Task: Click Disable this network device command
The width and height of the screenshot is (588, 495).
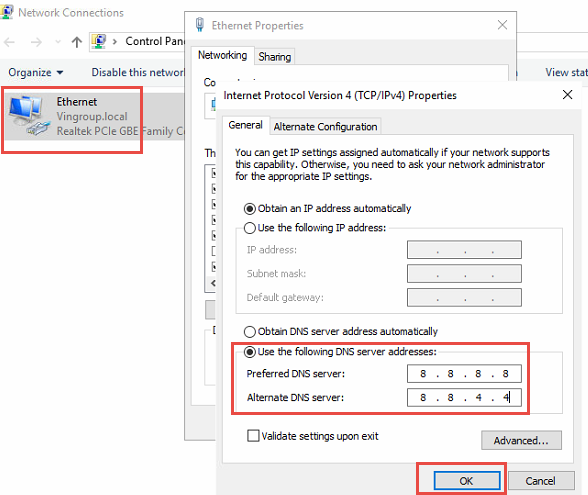Action: pyautogui.click(x=138, y=72)
